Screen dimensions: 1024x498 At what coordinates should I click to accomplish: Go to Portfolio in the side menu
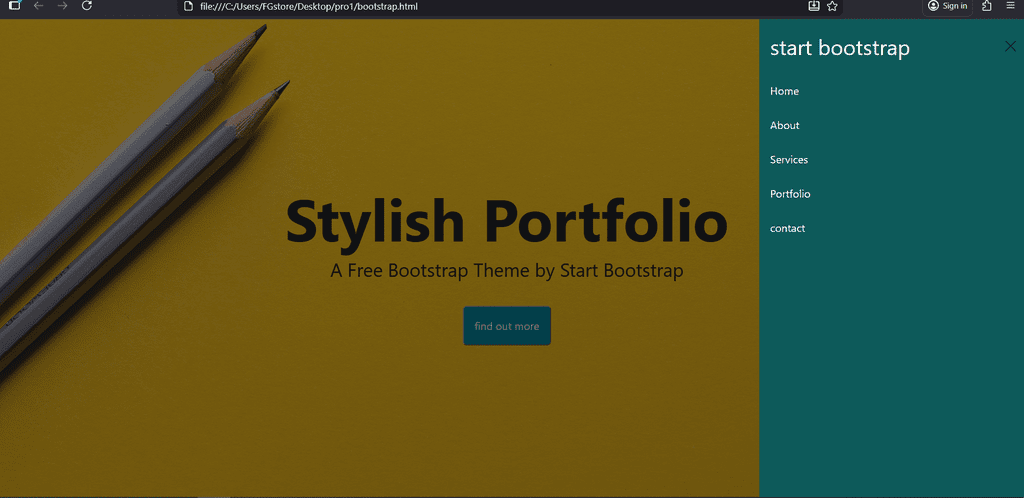(x=790, y=194)
